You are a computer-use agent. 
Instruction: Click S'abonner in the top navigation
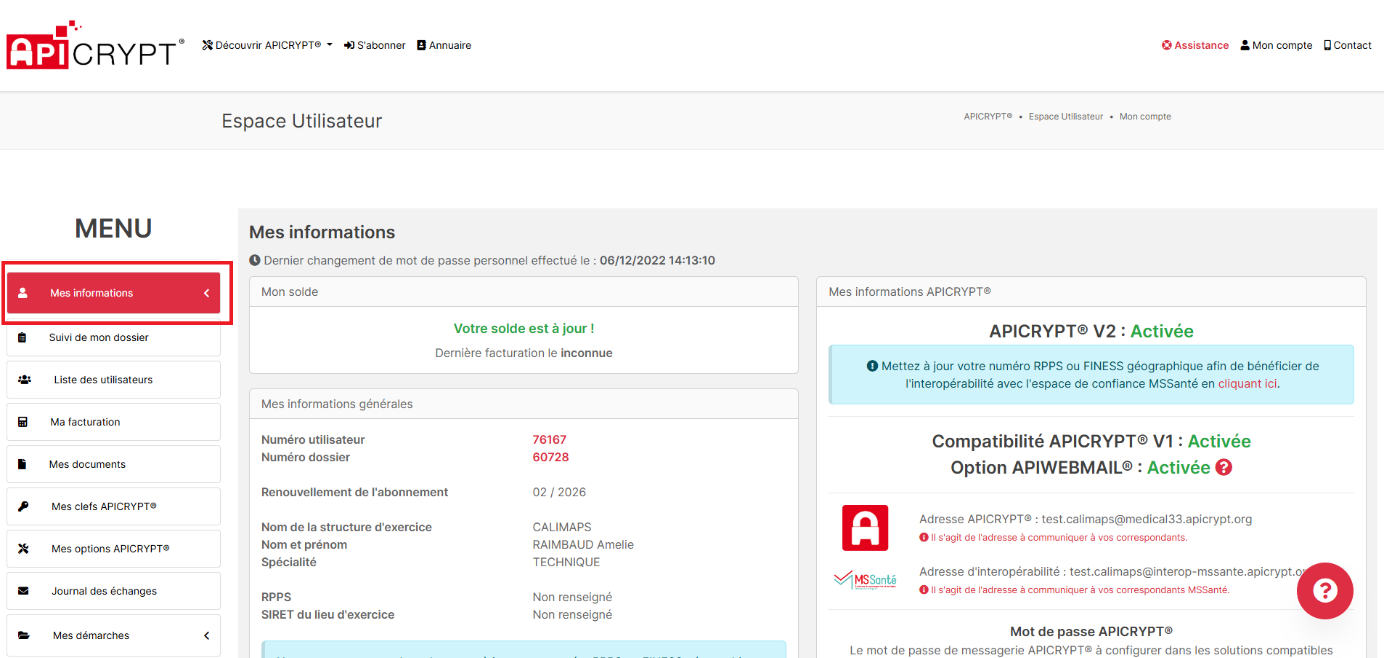(375, 45)
